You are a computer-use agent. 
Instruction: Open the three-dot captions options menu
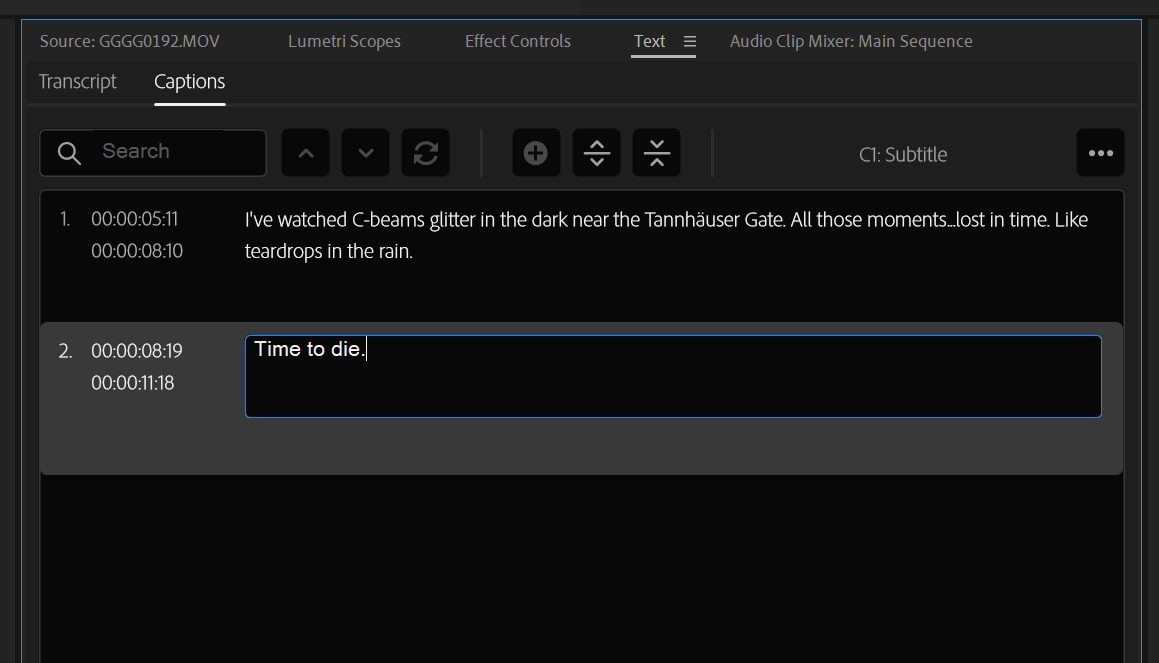pos(1101,153)
